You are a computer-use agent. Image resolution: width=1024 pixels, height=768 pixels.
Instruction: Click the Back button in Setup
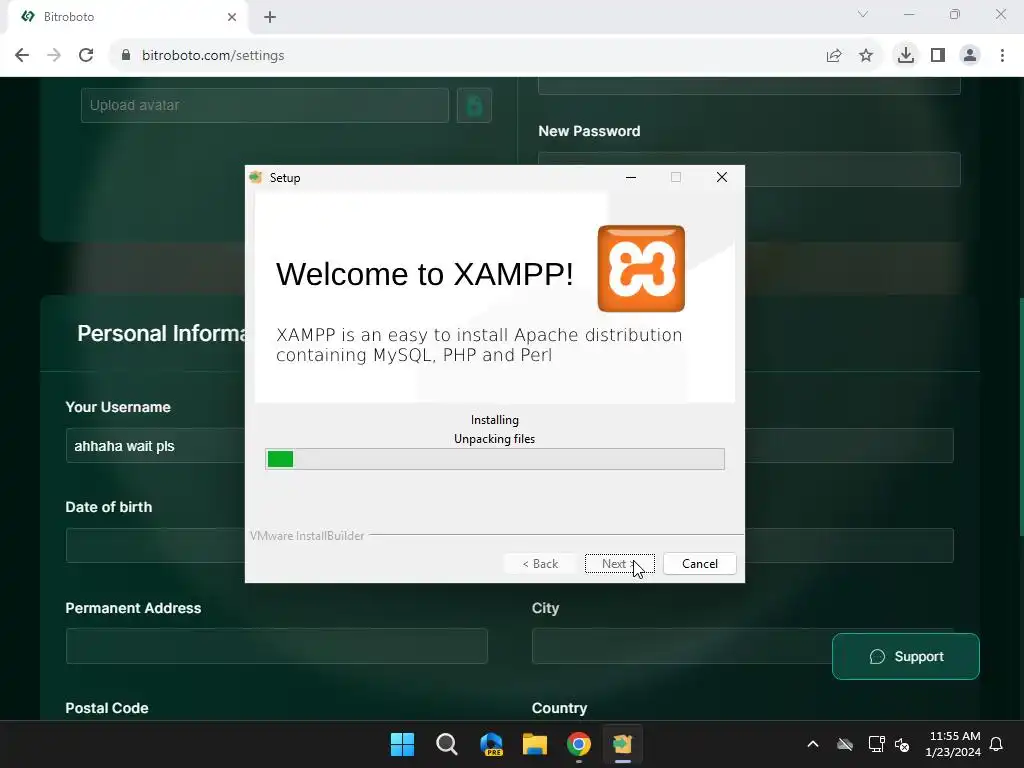(540, 564)
